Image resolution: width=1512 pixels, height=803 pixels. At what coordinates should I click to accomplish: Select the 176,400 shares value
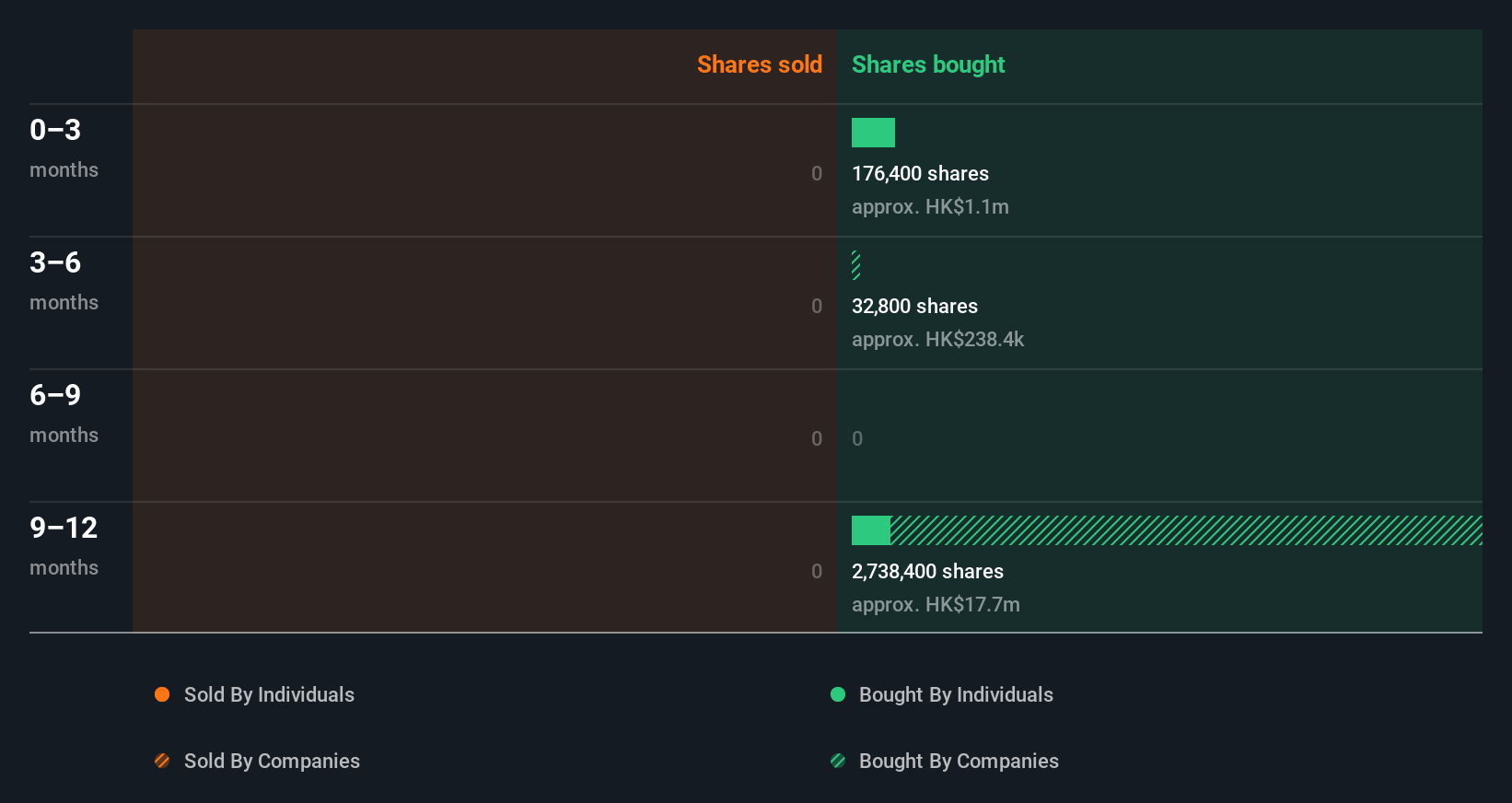(x=920, y=173)
